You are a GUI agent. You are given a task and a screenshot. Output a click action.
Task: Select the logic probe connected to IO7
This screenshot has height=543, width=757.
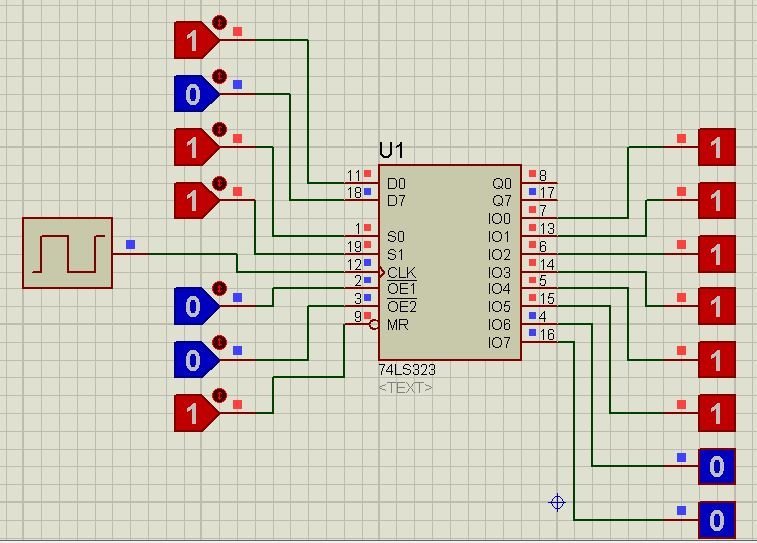717,520
